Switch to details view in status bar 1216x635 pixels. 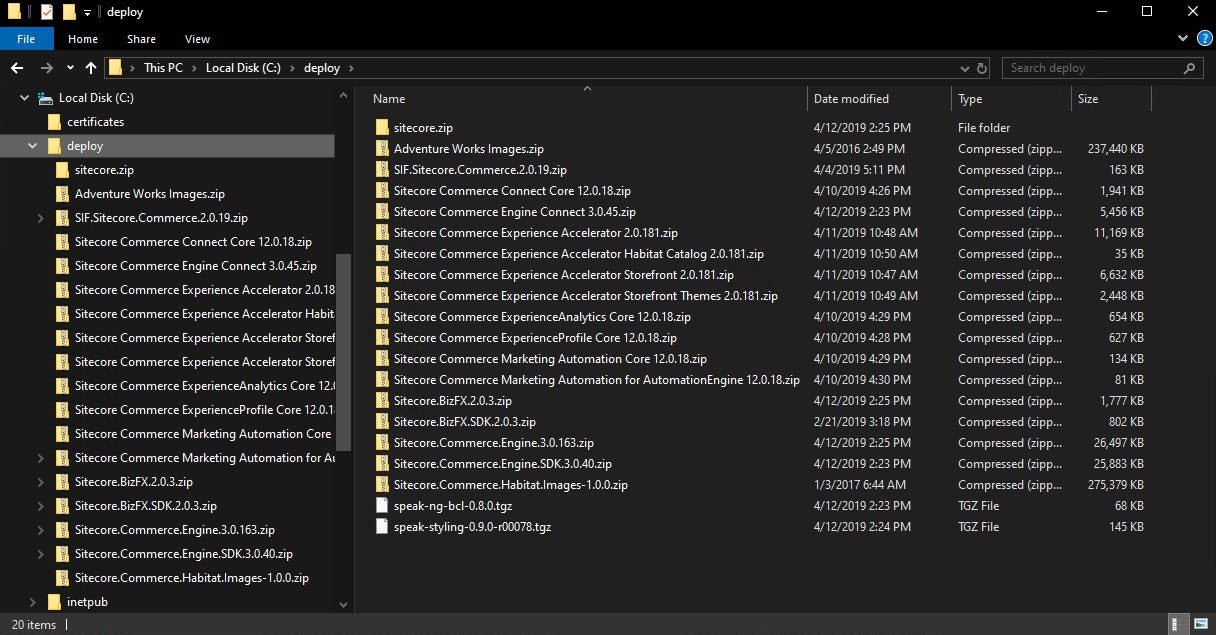[x=1177, y=625]
